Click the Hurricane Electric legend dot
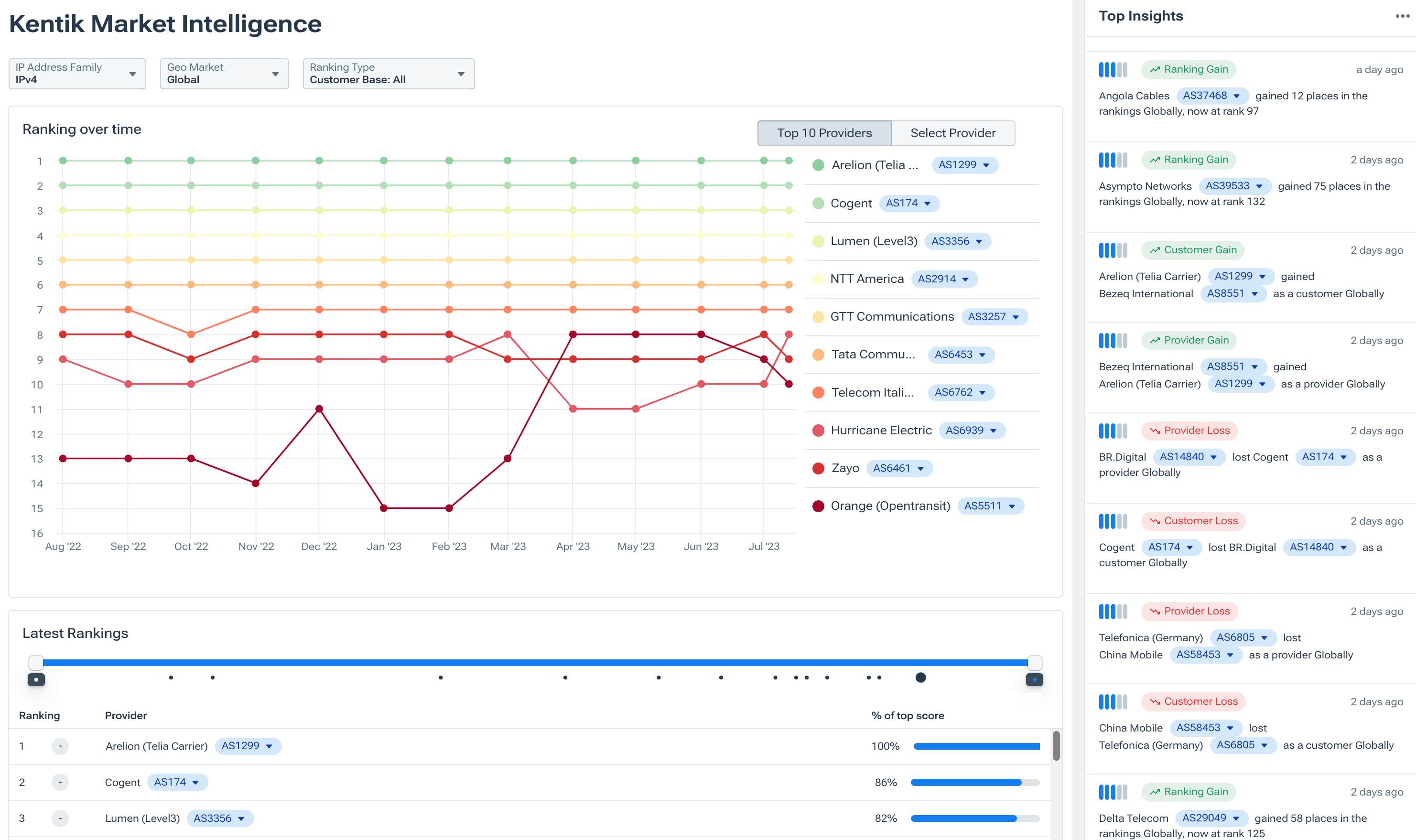 [817, 430]
